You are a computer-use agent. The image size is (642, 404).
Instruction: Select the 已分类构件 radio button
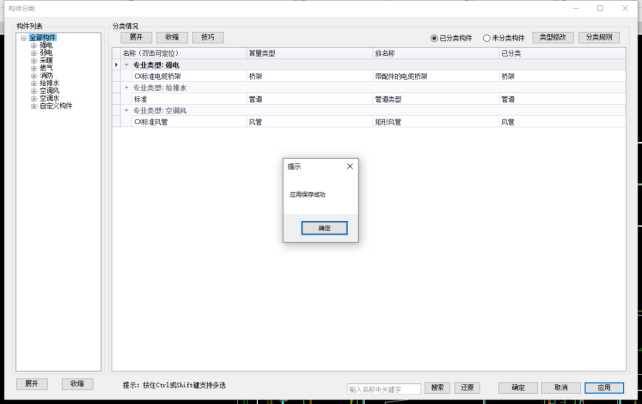(434, 38)
